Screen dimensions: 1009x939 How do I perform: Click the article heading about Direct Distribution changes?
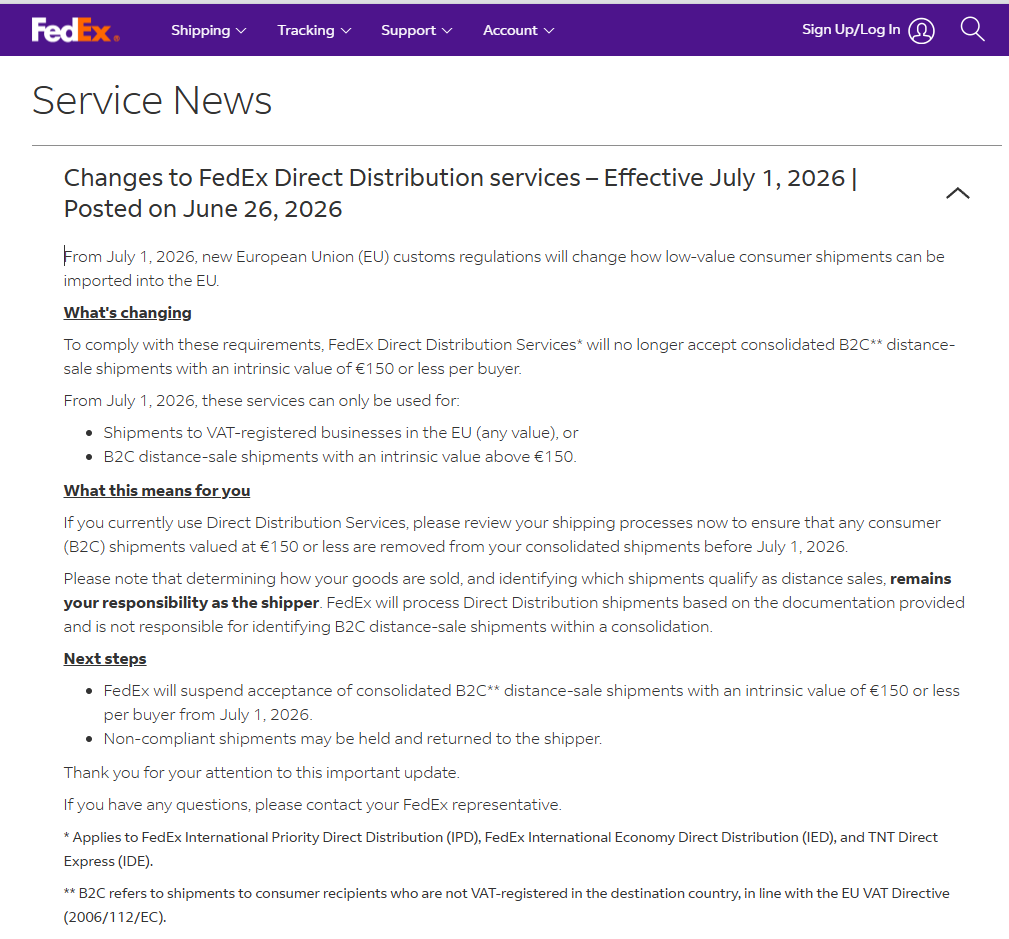(x=461, y=193)
